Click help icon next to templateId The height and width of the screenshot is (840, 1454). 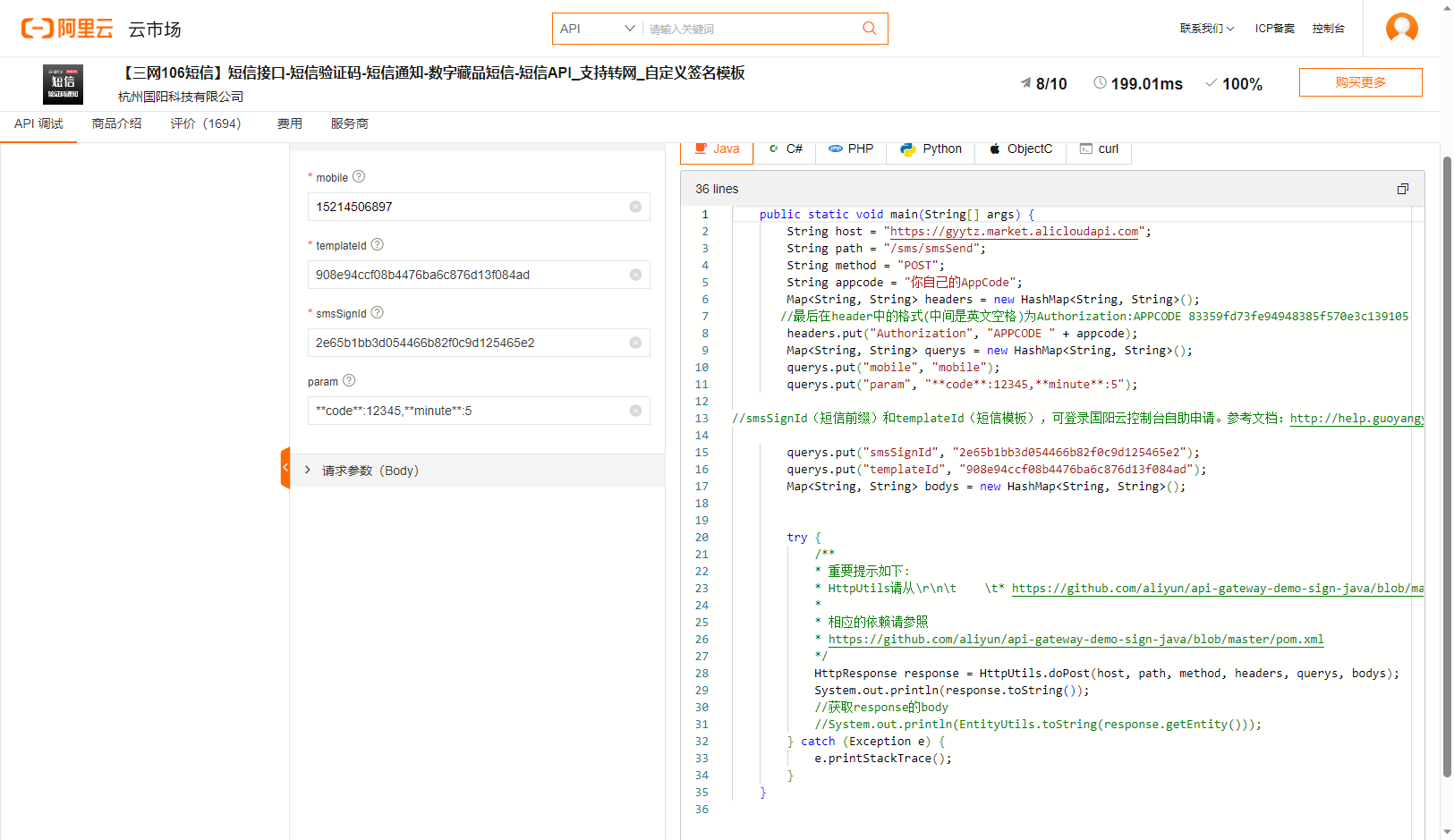point(378,244)
